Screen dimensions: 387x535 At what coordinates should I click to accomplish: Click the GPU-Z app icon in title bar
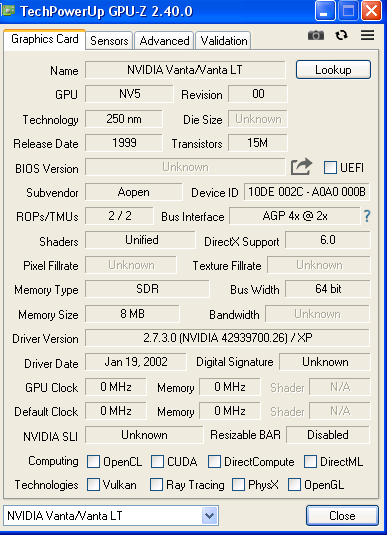pyautogui.click(x=8, y=11)
